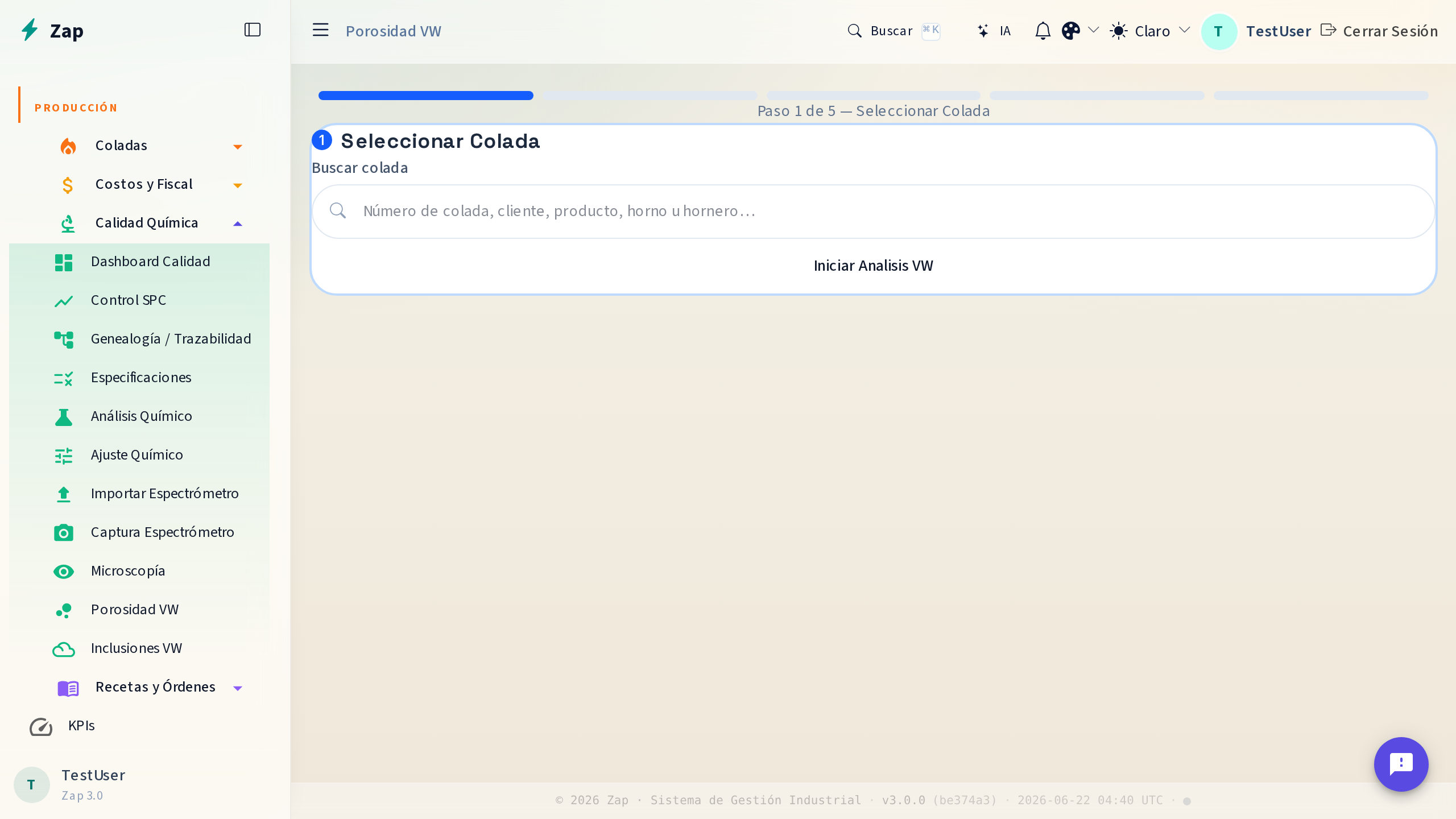Open the chat support bubble

[x=1401, y=764]
